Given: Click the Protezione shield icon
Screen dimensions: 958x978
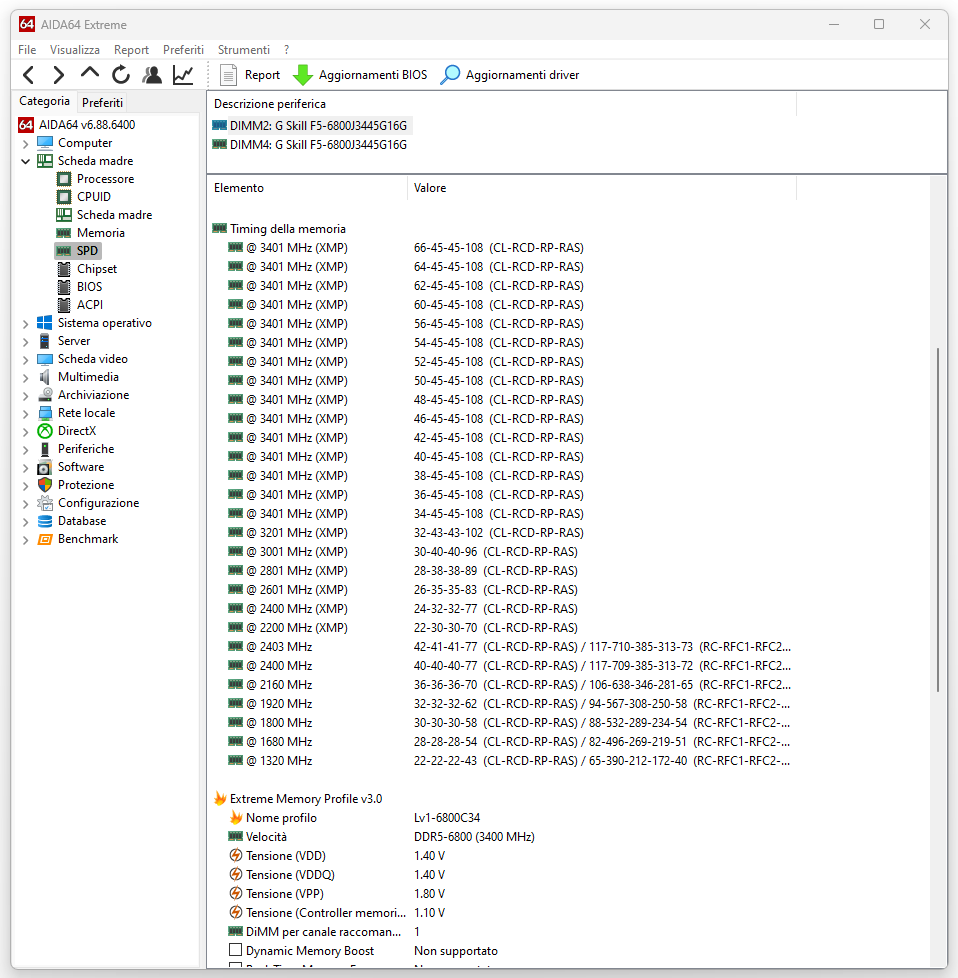Looking at the screenshot, I should coord(45,485).
